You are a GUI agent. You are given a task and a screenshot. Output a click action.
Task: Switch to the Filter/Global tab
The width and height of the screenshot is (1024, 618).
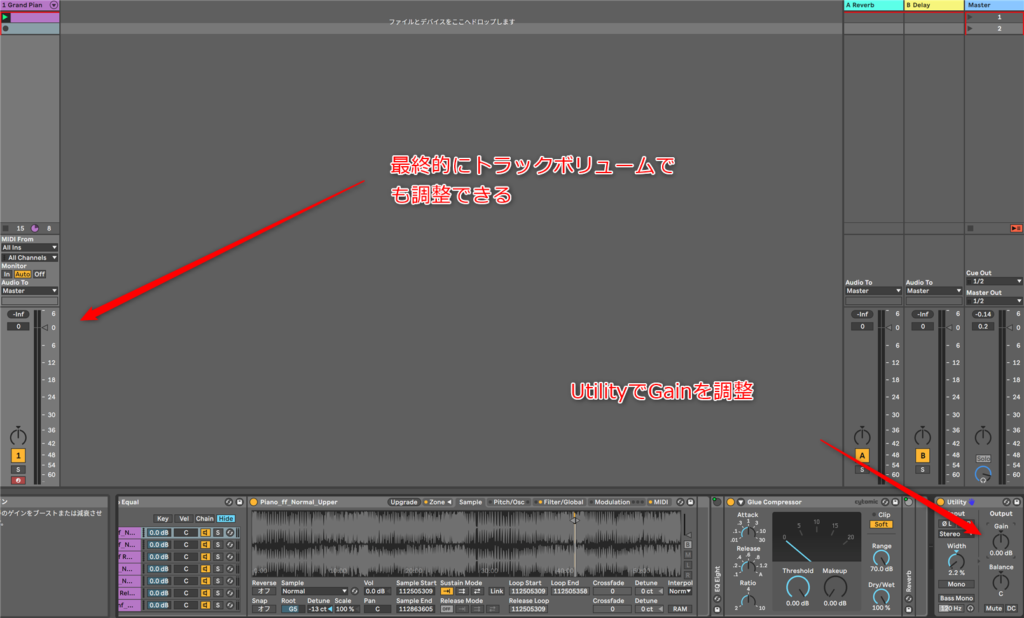click(x=562, y=502)
